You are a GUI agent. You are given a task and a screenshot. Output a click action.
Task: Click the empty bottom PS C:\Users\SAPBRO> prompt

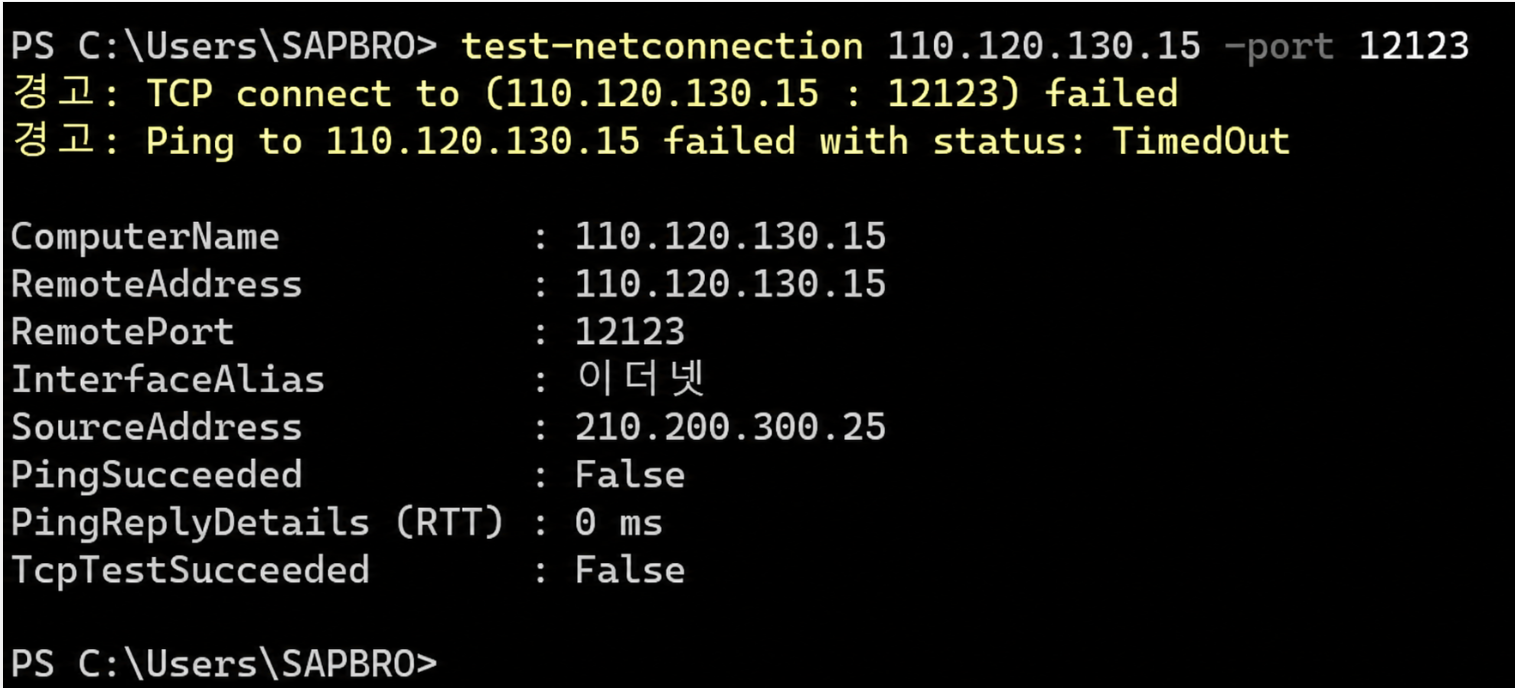(224, 664)
